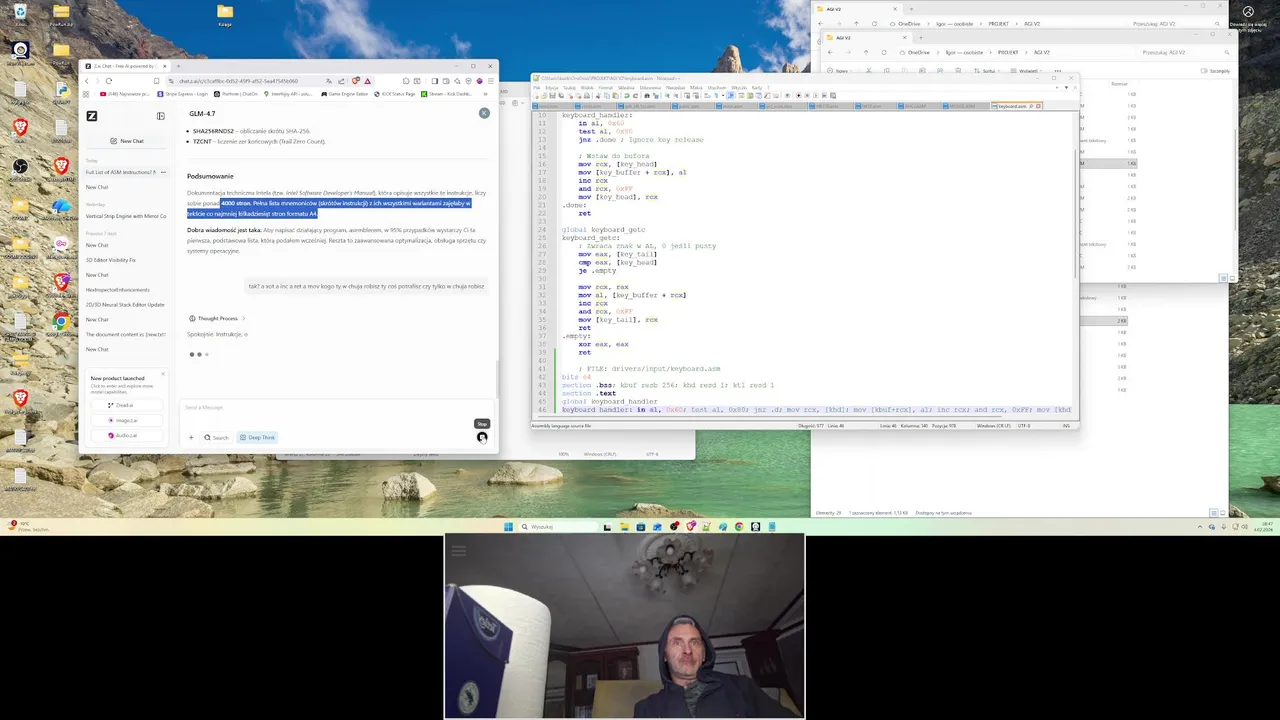Click Refresh in front File Explorer window
The width and height of the screenshot is (1280, 720).
click(x=884, y=52)
